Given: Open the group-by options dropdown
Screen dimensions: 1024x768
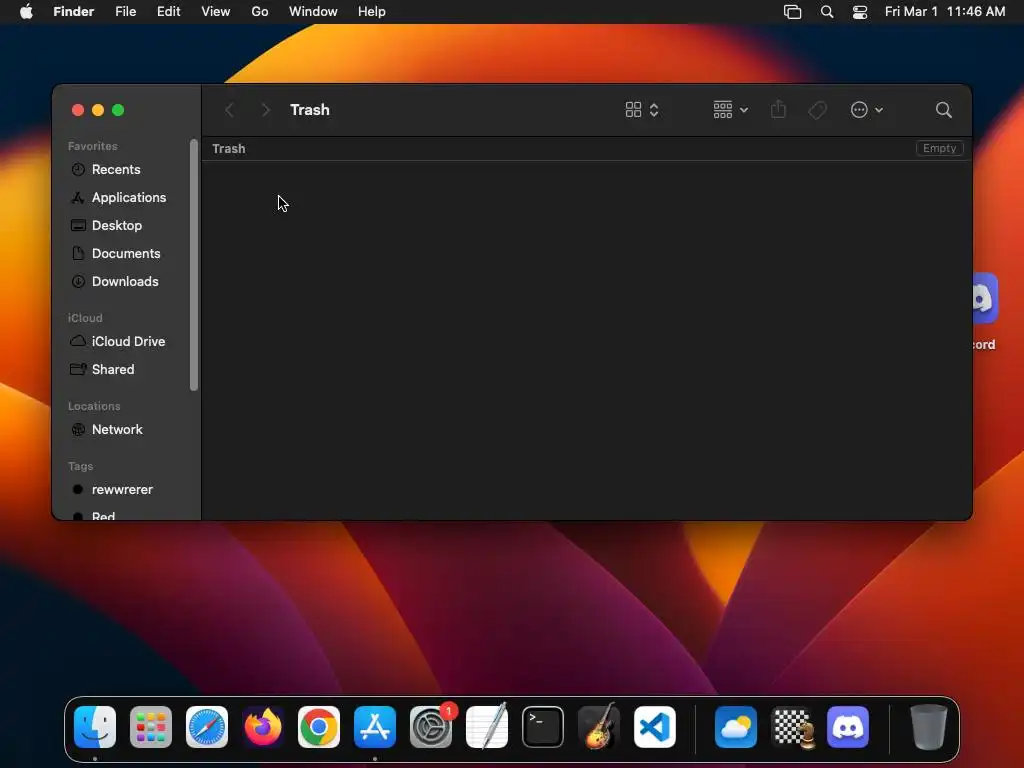Looking at the screenshot, I should pos(730,110).
